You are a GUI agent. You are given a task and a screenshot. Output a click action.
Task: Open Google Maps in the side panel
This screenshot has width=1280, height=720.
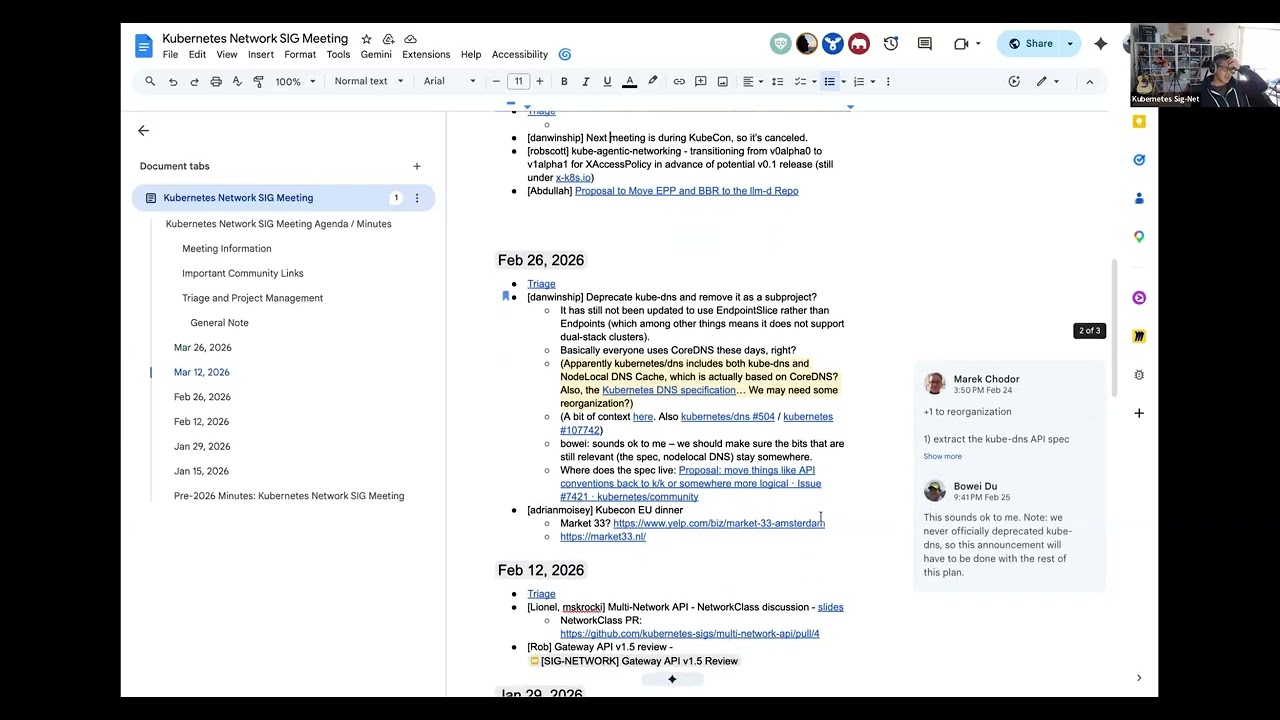point(1139,236)
